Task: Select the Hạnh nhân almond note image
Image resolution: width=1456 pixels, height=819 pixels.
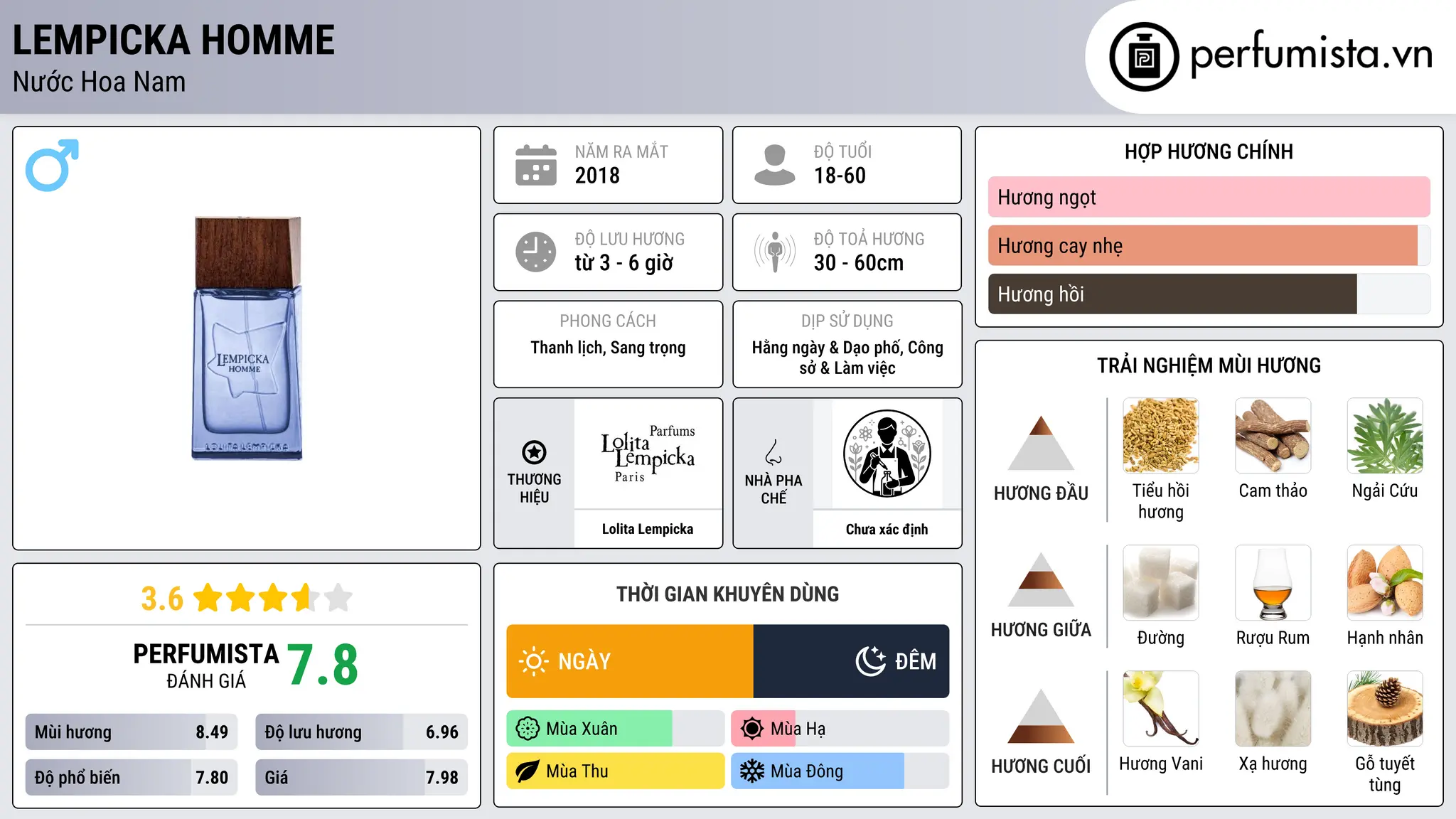Action: tap(1385, 583)
